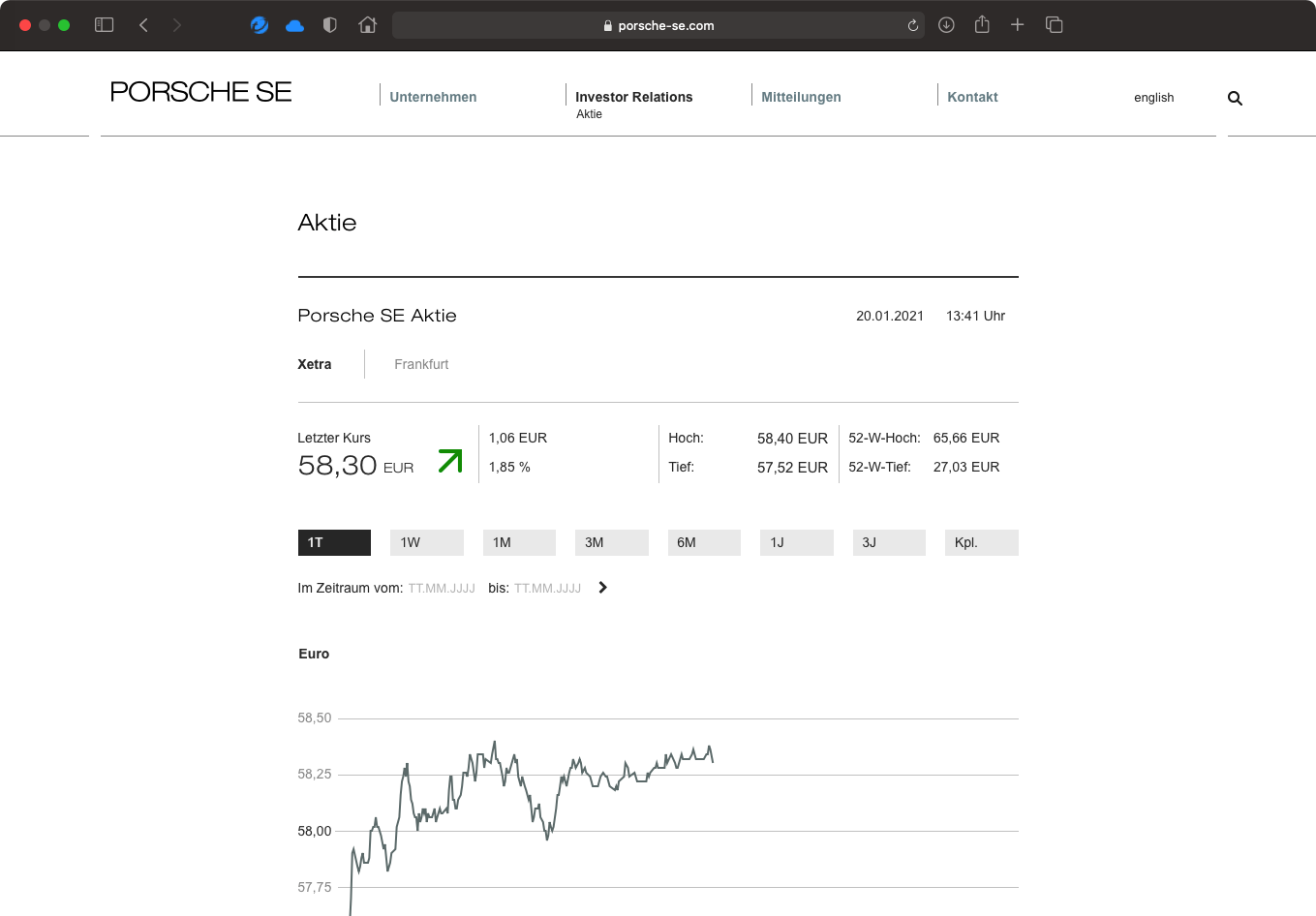Click the date 20.01.2021
This screenshot has width=1316, height=916.
(890, 316)
